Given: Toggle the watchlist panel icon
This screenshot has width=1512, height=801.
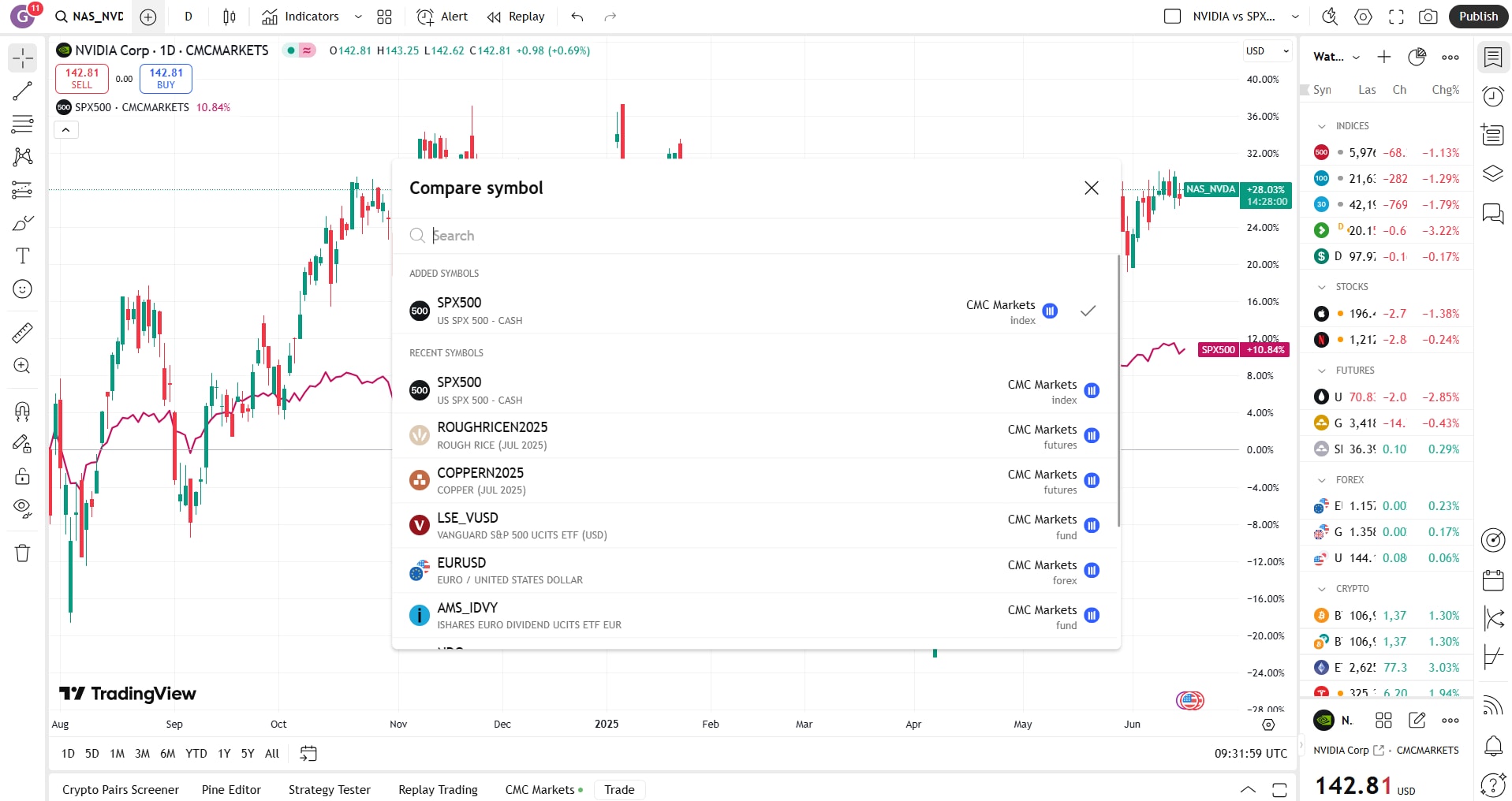Looking at the screenshot, I should 1493,57.
